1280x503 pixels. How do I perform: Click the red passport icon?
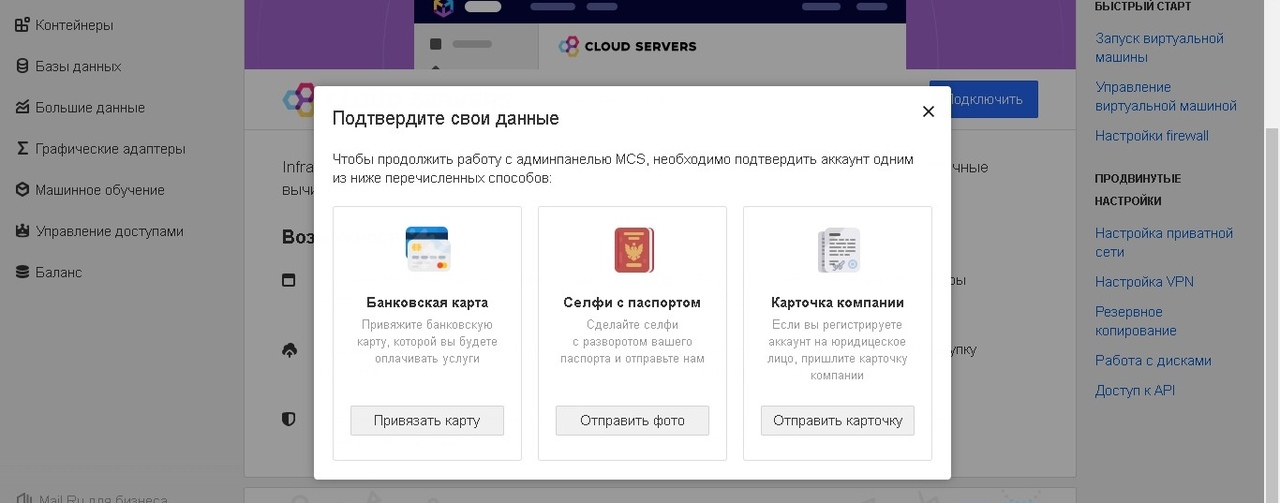point(633,250)
